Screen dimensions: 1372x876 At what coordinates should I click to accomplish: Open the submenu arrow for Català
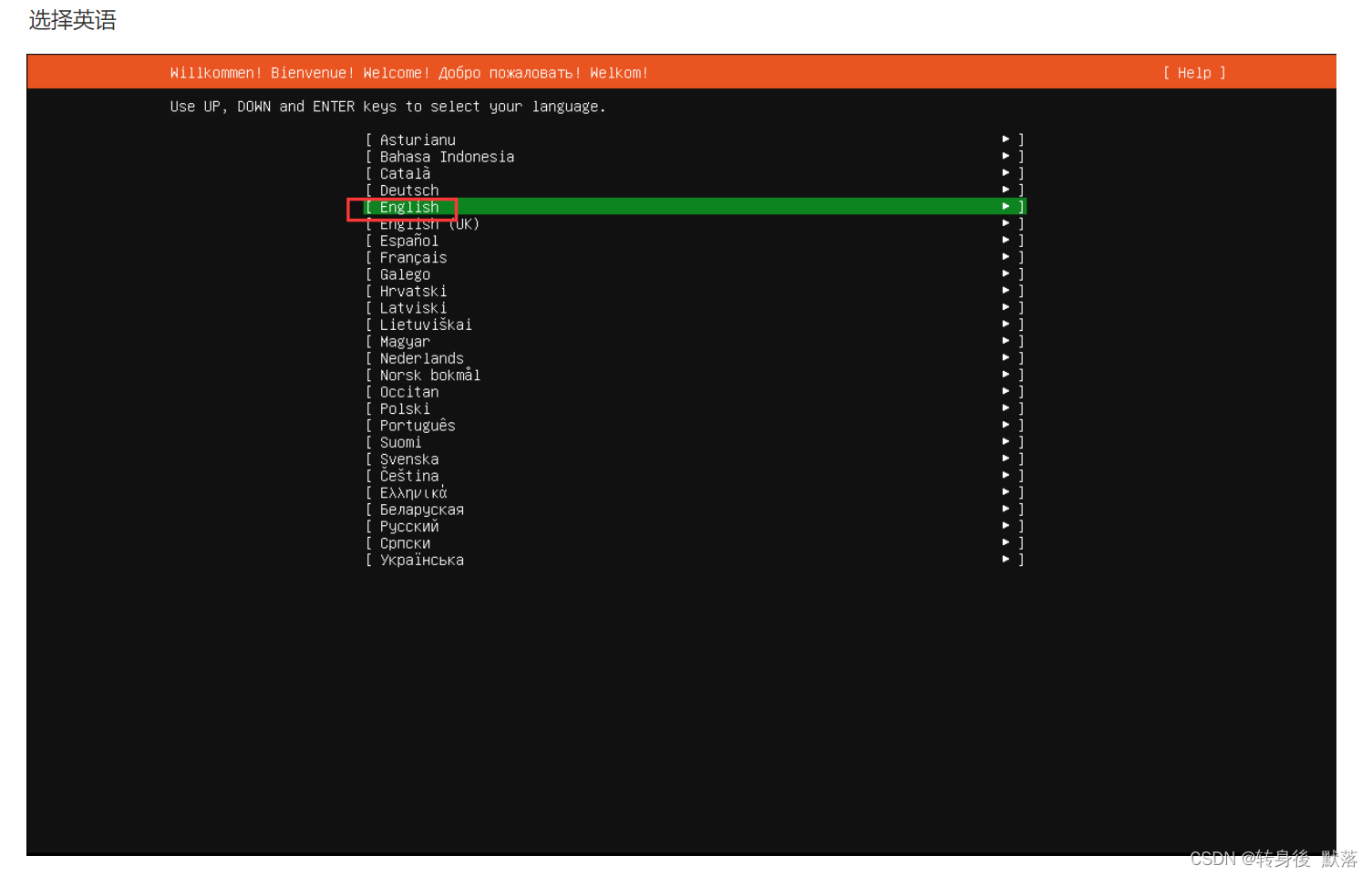click(1006, 172)
